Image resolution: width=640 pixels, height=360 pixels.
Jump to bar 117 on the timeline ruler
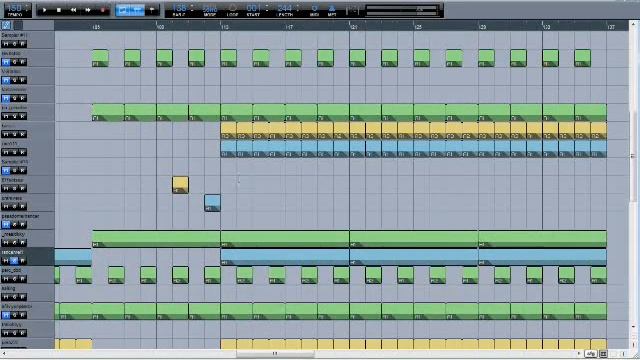click(289, 27)
